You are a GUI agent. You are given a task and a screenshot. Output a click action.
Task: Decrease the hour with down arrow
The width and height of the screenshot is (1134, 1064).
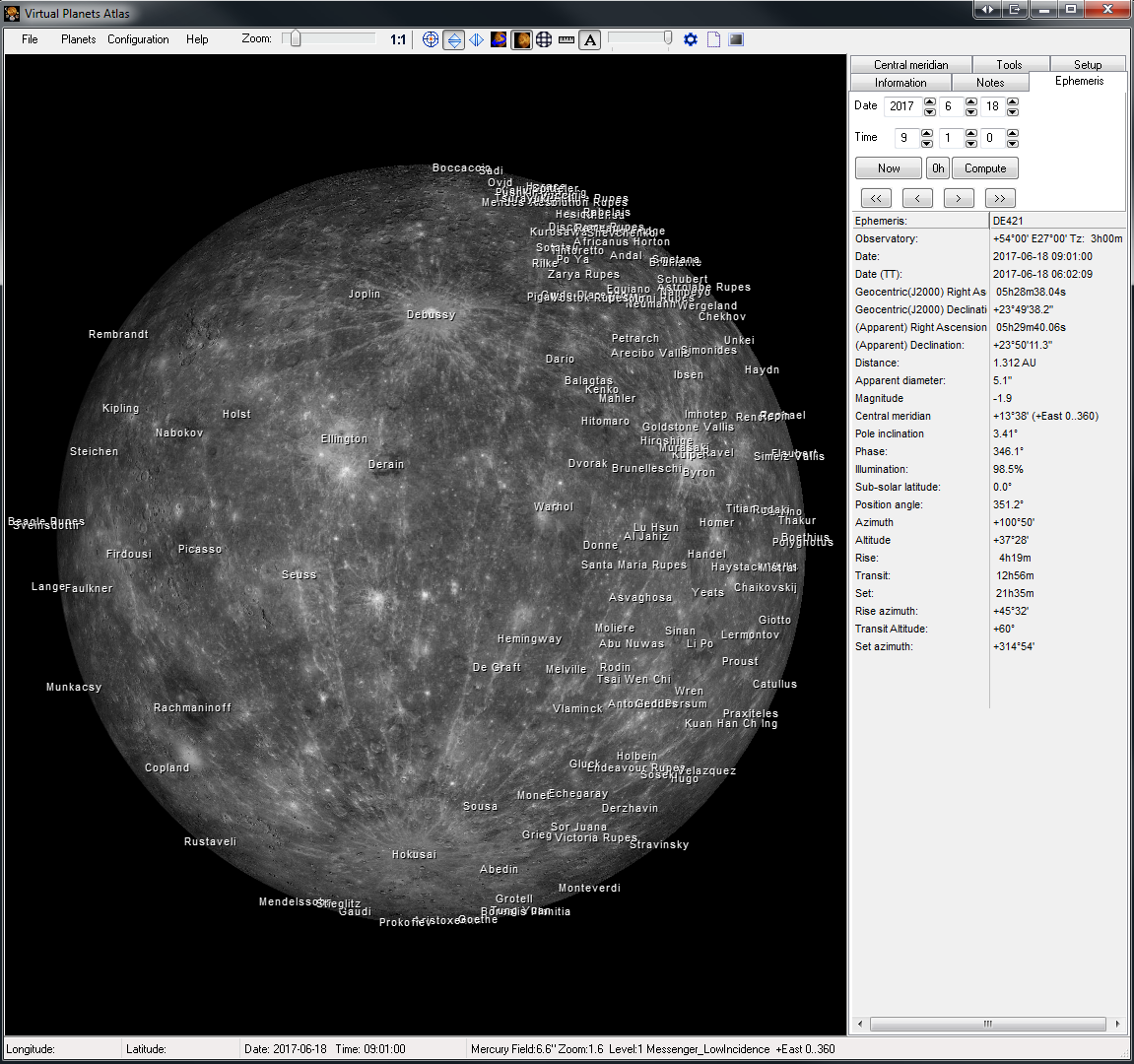click(x=927, y=143)
